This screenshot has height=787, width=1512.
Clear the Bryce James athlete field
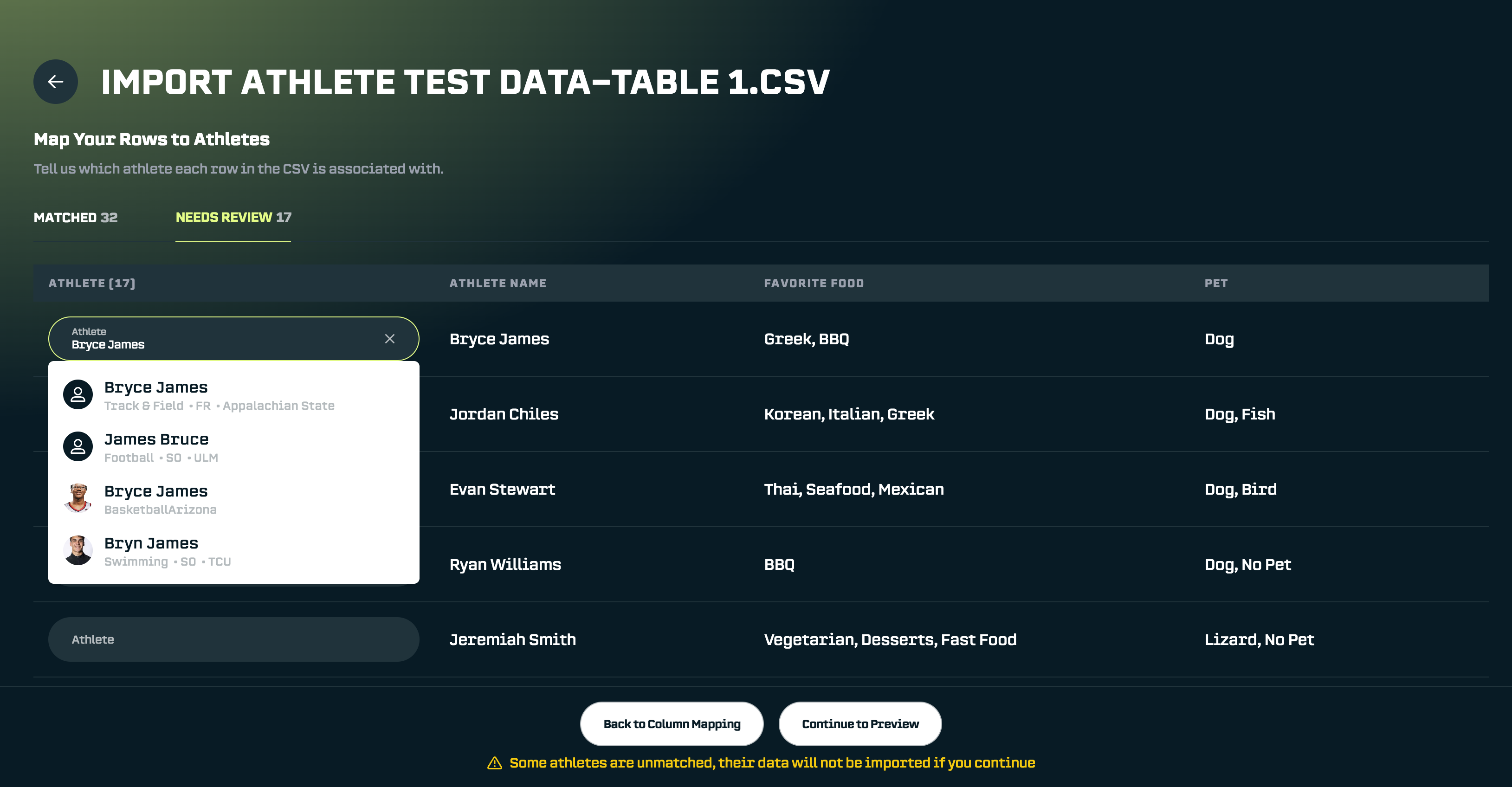tap(389, 339)
